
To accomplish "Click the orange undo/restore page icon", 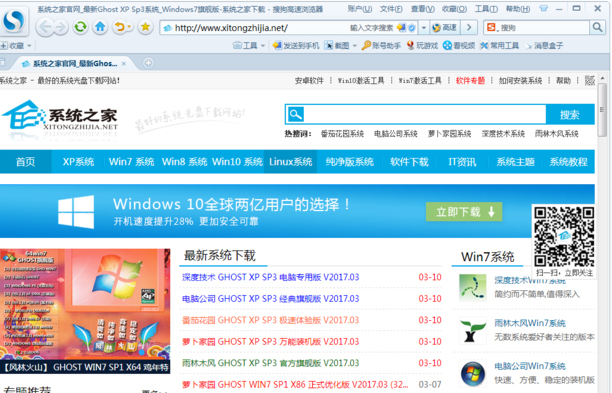I will [119, 27].
